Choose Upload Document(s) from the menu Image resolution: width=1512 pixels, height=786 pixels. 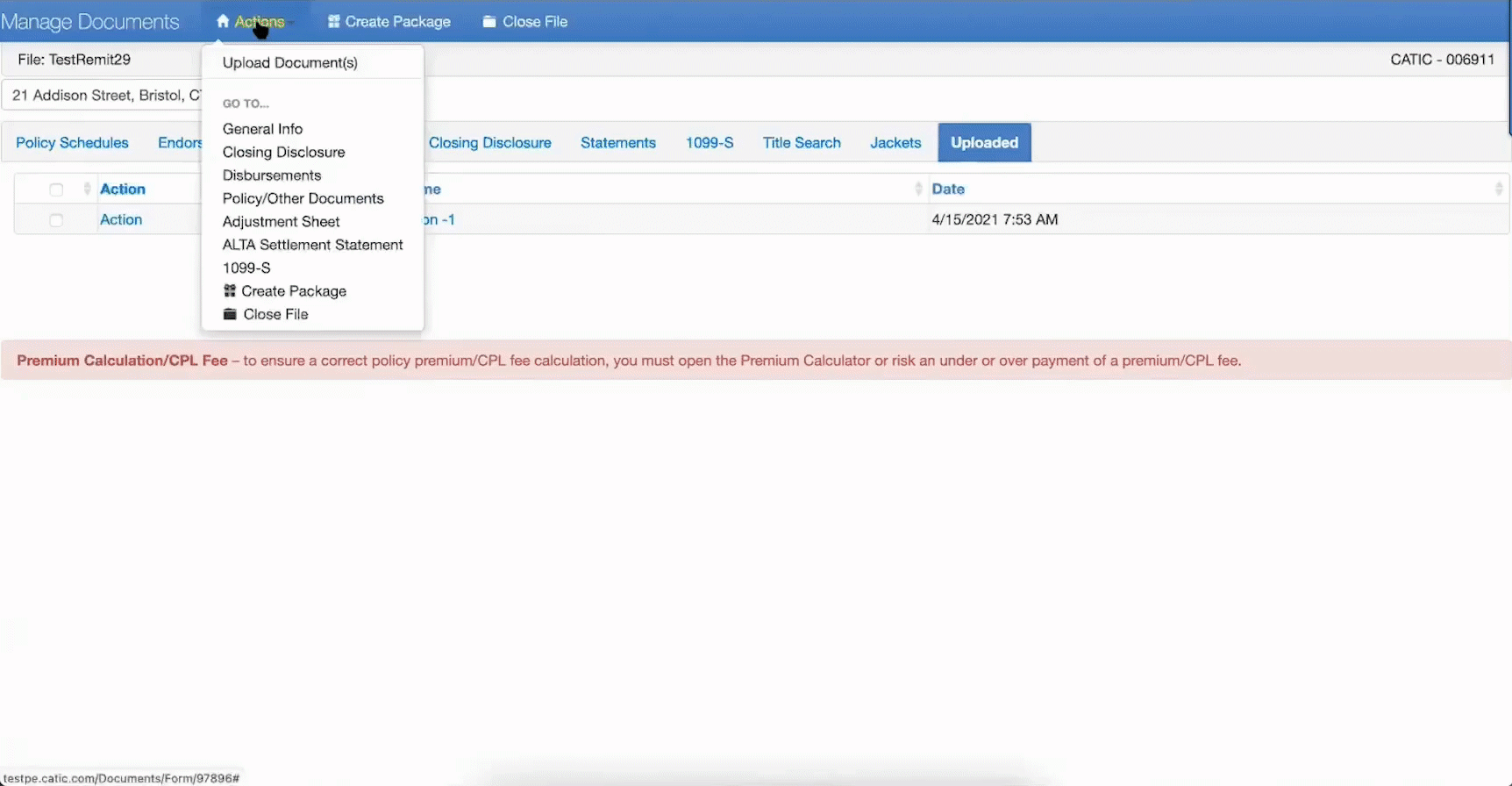pyautogui.click(x=290, y=62)
